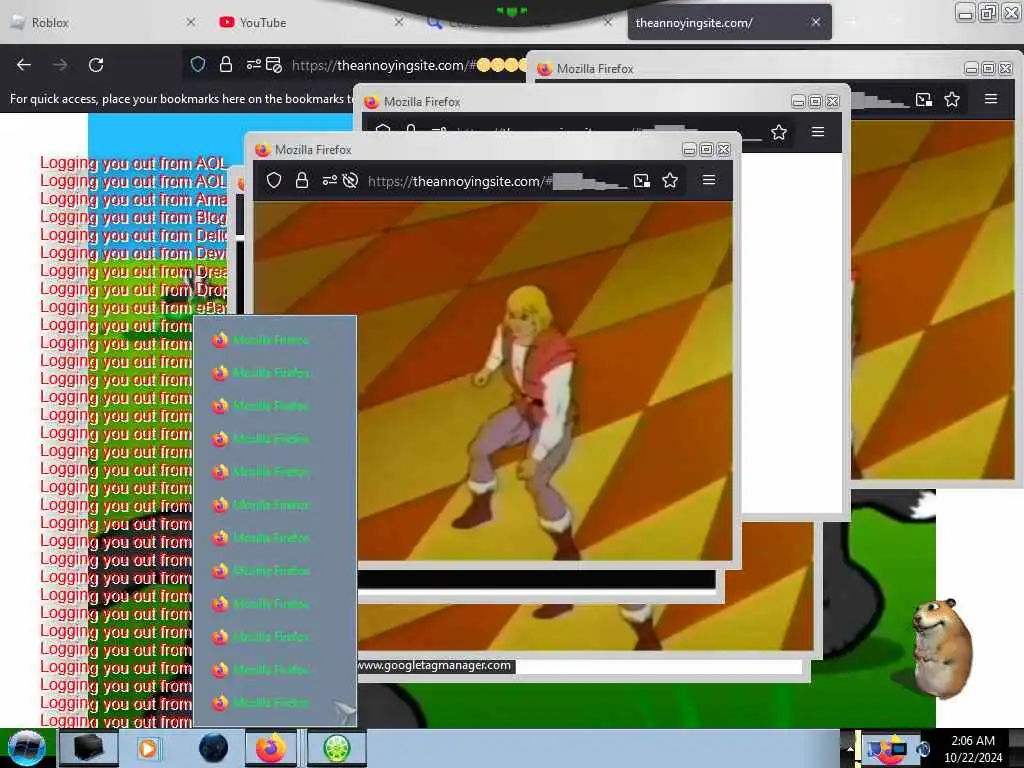Close the rear Mozilla Firefox popup window
Image resolution: width=1024 pixels, height=768 pixels.
click(1006, 69)
